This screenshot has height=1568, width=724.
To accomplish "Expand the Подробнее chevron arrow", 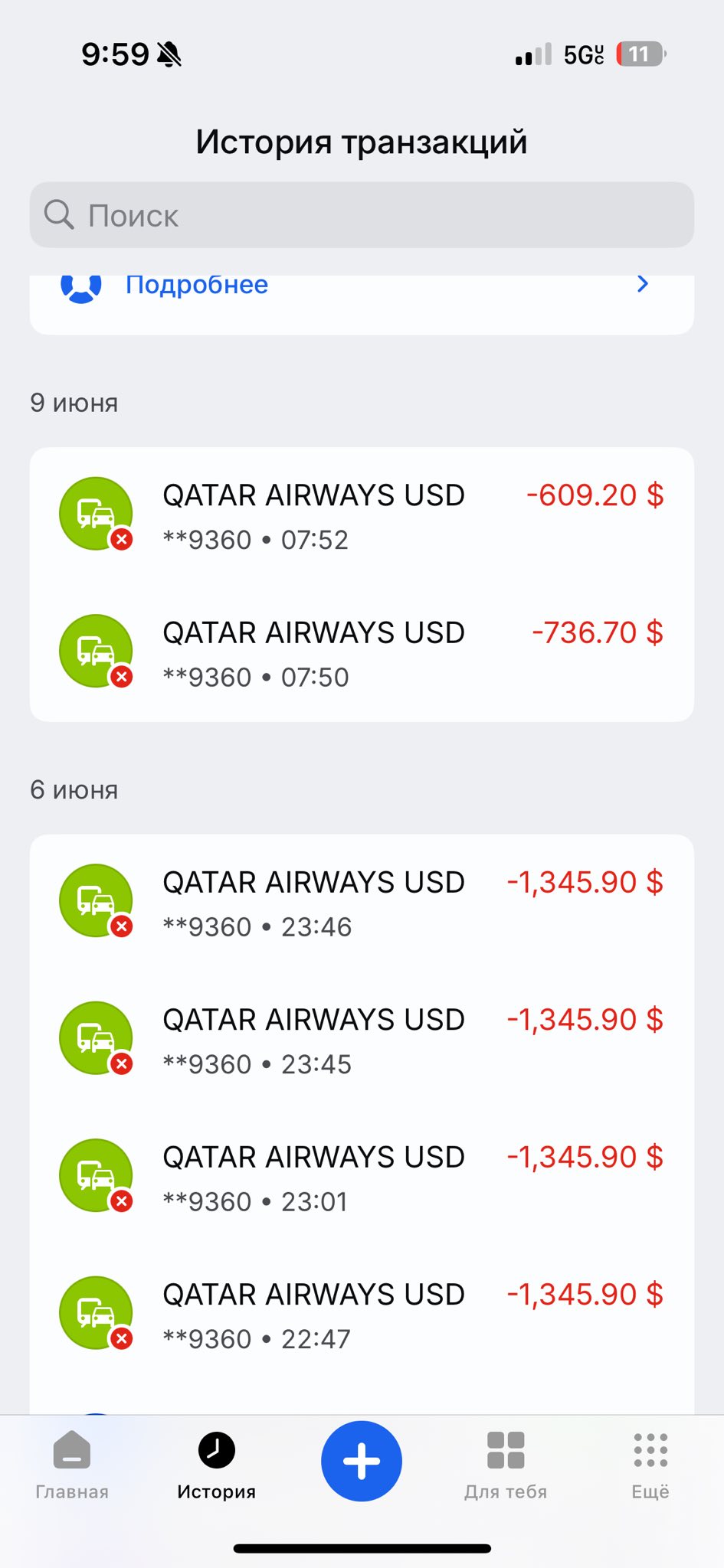I will coord(643,284).
